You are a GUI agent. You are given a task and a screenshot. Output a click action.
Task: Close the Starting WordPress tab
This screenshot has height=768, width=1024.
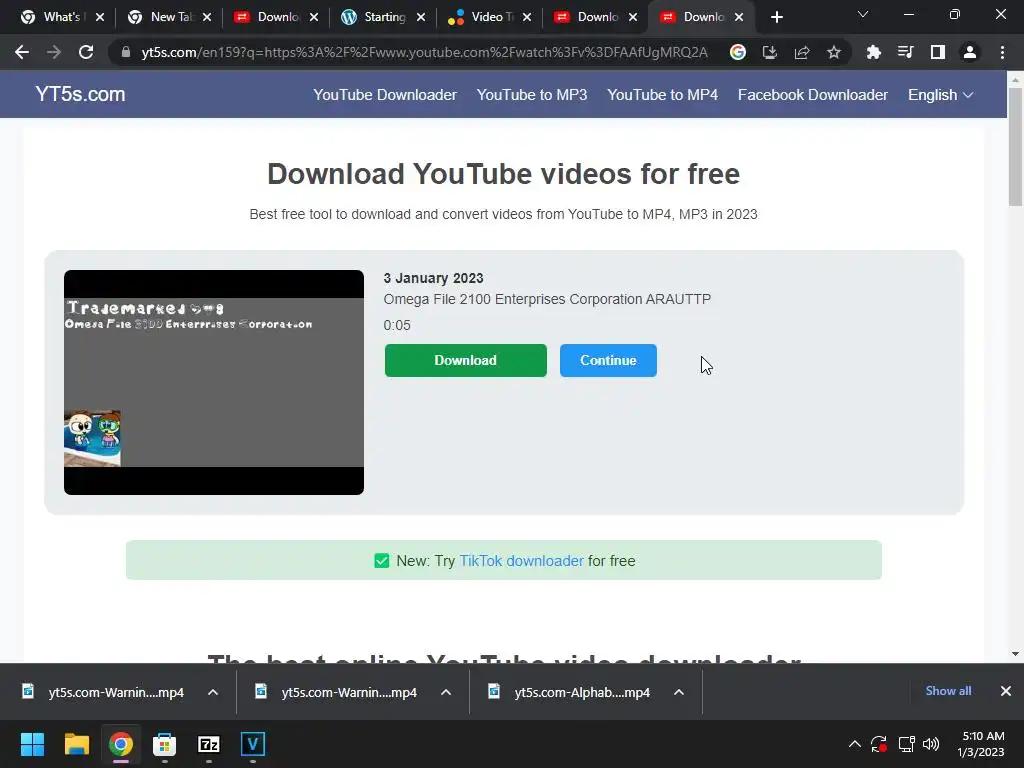[x=421, y=17]
